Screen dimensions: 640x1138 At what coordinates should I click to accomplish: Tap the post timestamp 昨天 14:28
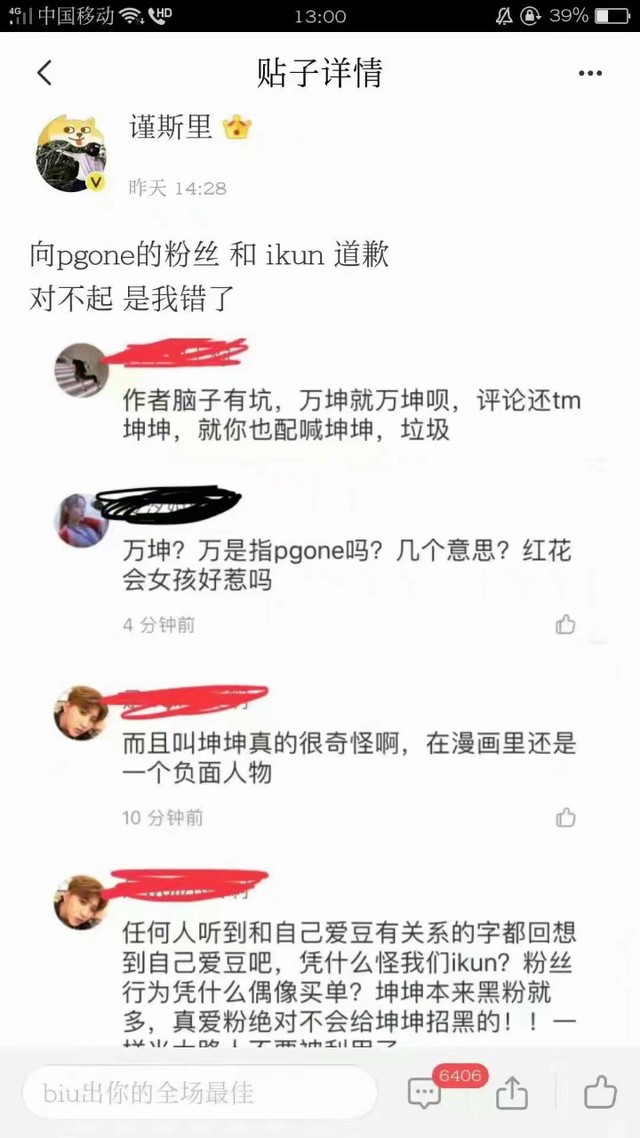[178, 188]
